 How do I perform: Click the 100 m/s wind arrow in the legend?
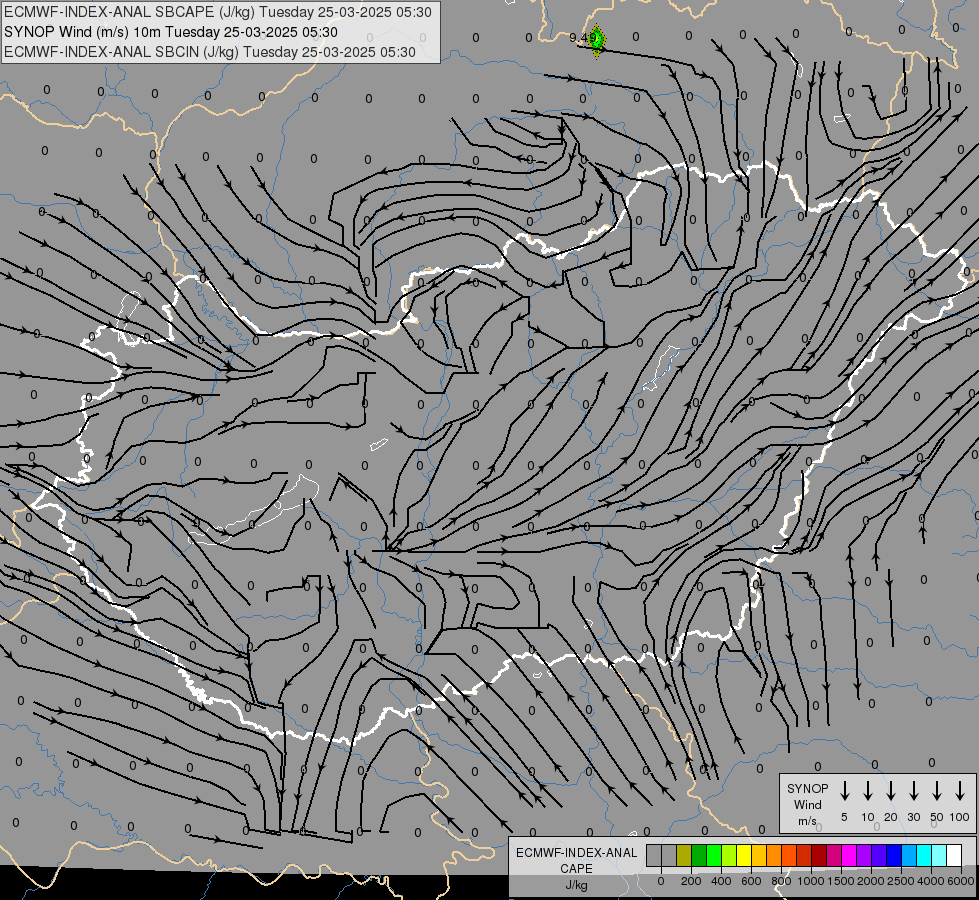coord(960,791)
